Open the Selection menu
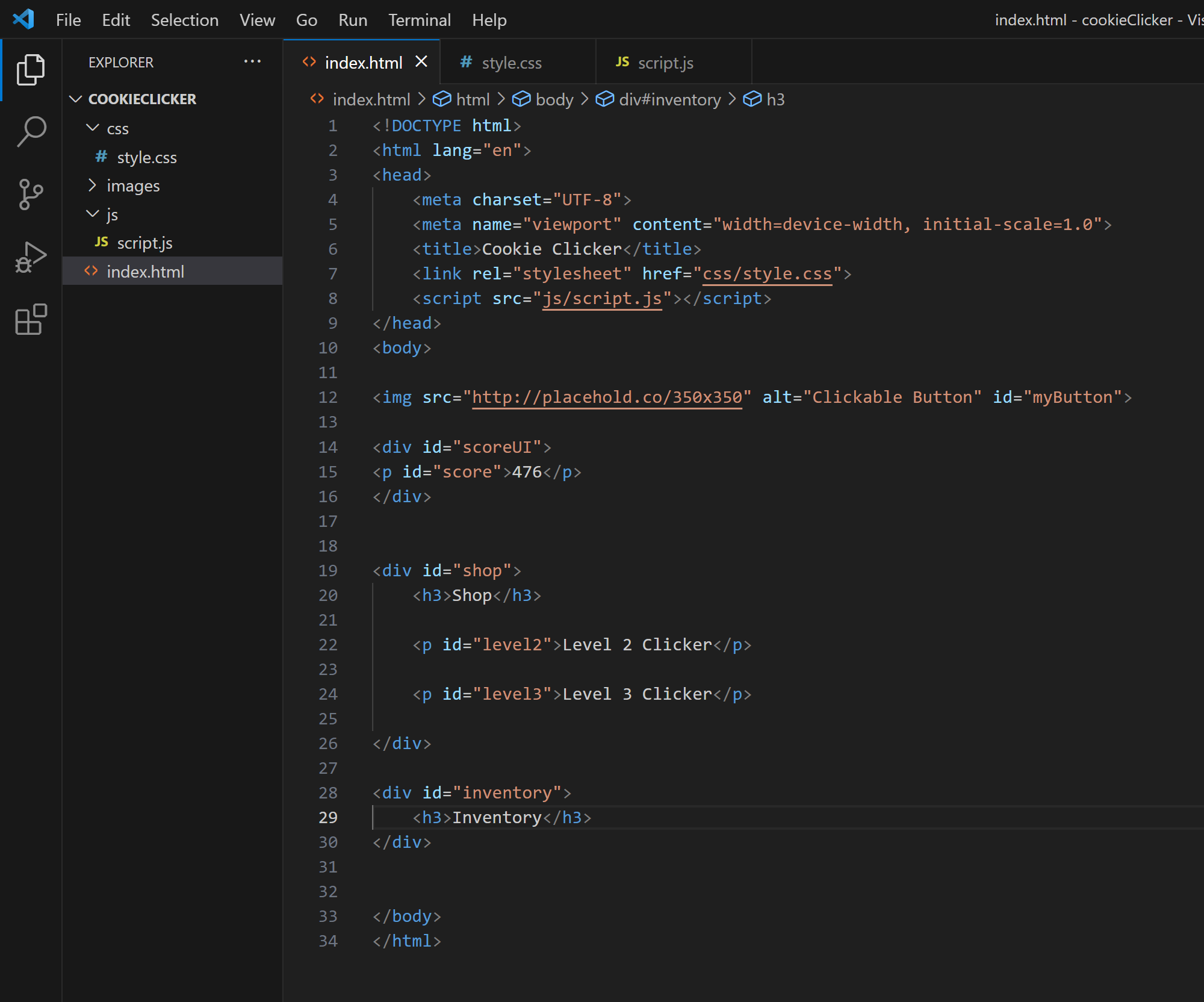This screenshot has height=1002, width=1204. [x=184, y=20]
